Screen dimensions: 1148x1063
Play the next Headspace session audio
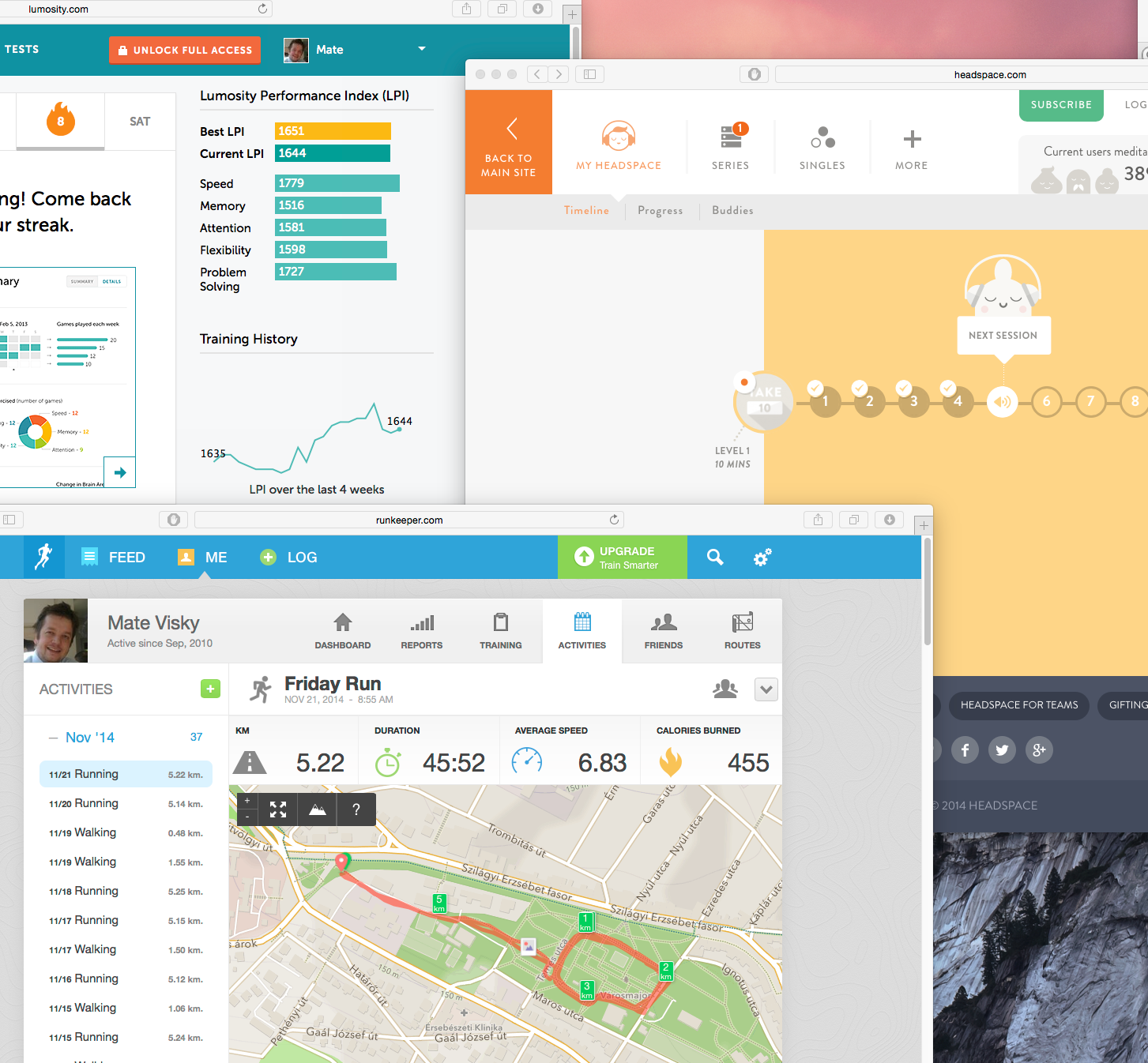(1002, 401)
